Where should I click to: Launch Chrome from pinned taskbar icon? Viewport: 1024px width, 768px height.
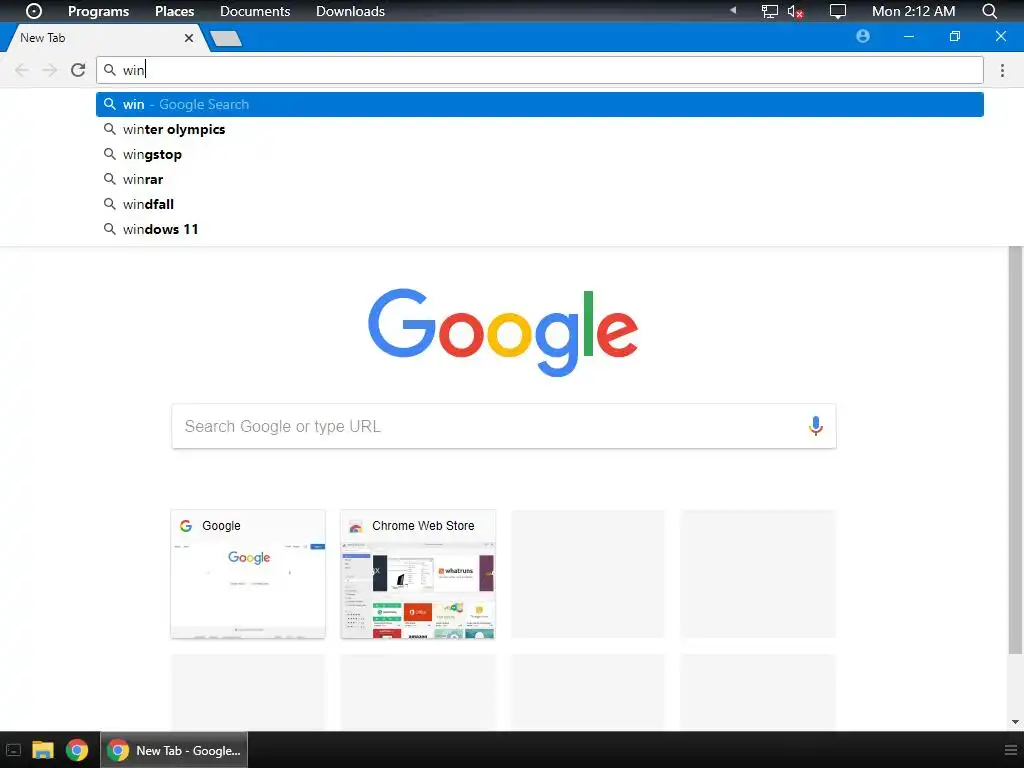click(77, 750)
